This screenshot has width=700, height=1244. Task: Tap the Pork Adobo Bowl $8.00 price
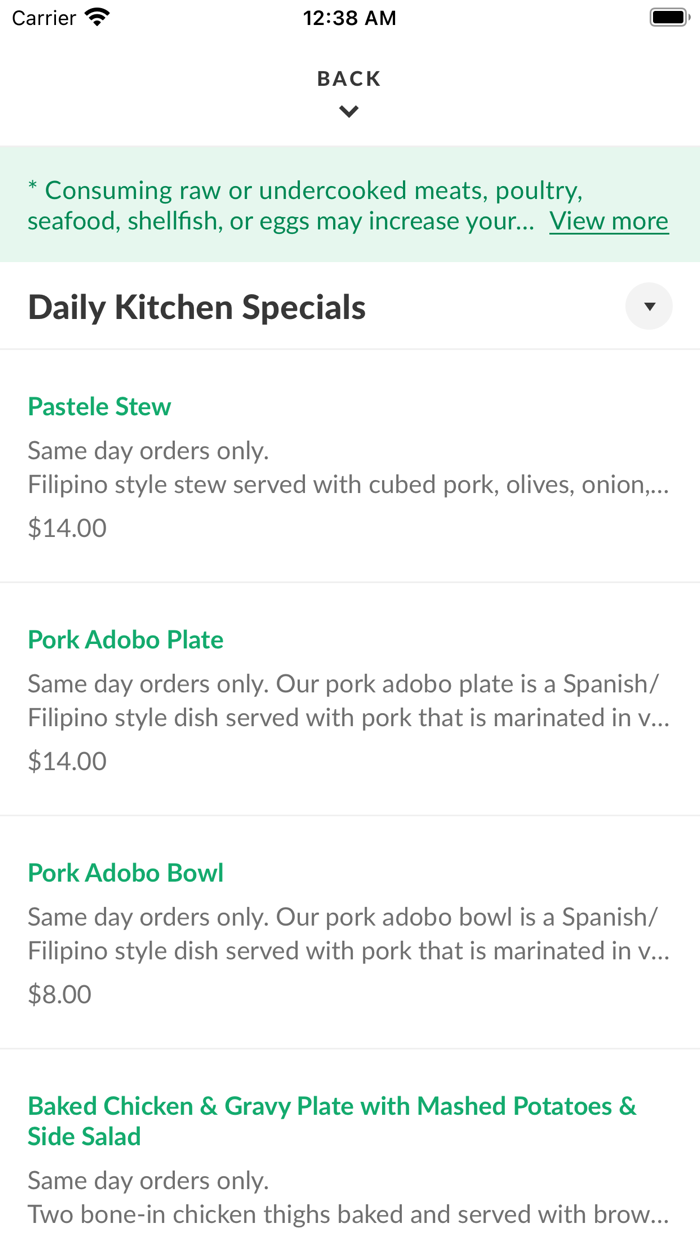coord(60,994)
